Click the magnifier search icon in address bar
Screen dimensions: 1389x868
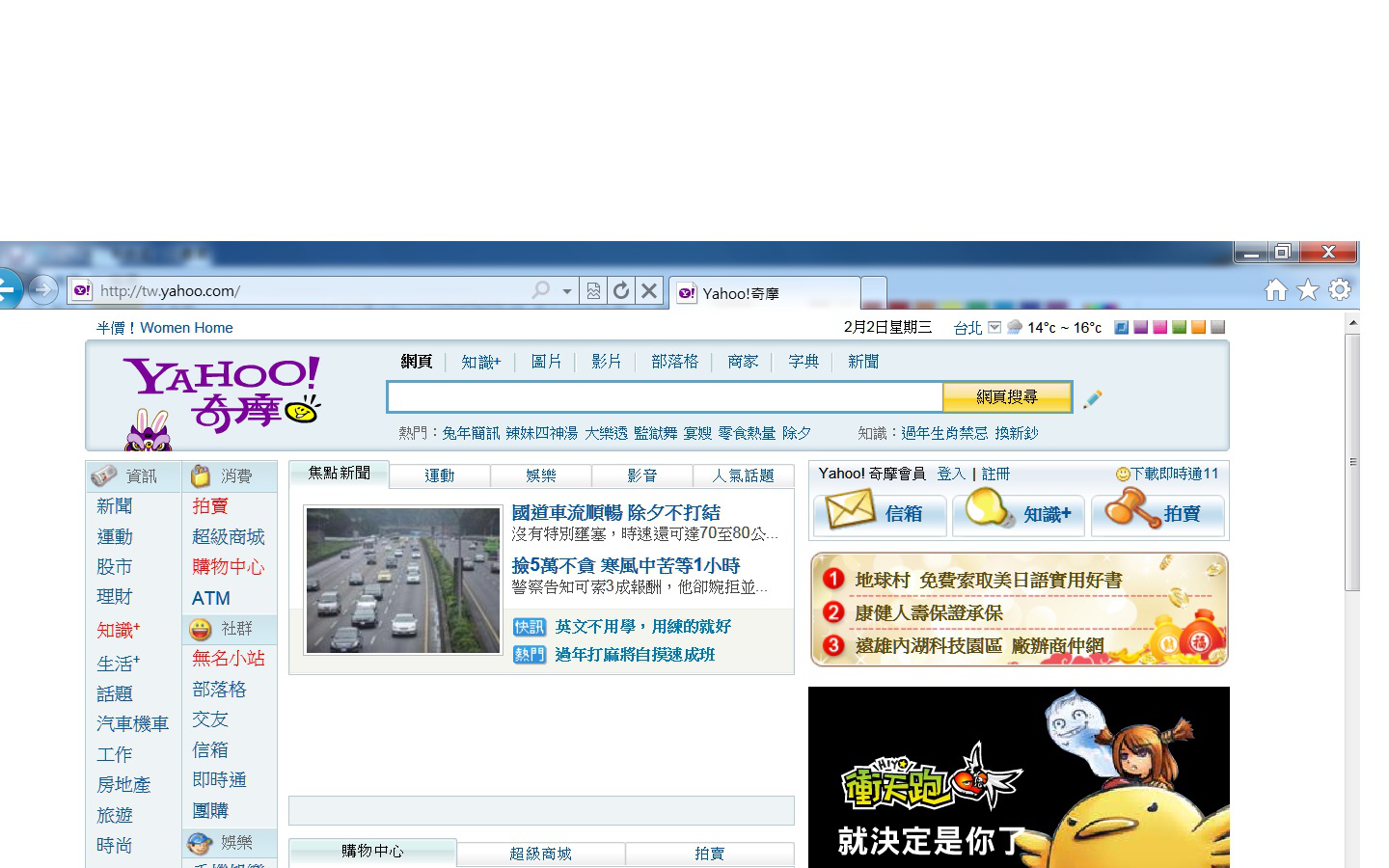(x=541, y=290)
